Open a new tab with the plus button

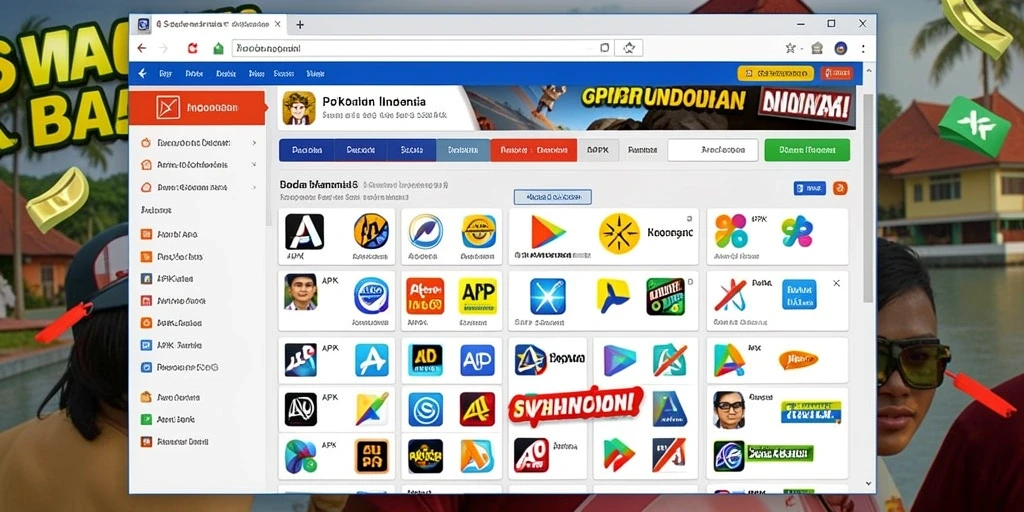point(300,24)
